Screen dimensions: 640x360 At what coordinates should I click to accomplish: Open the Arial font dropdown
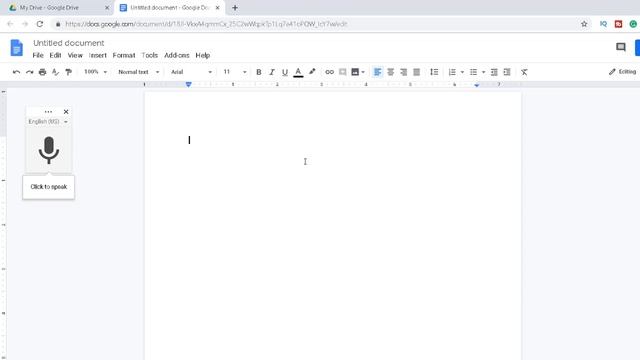point(191,72)
